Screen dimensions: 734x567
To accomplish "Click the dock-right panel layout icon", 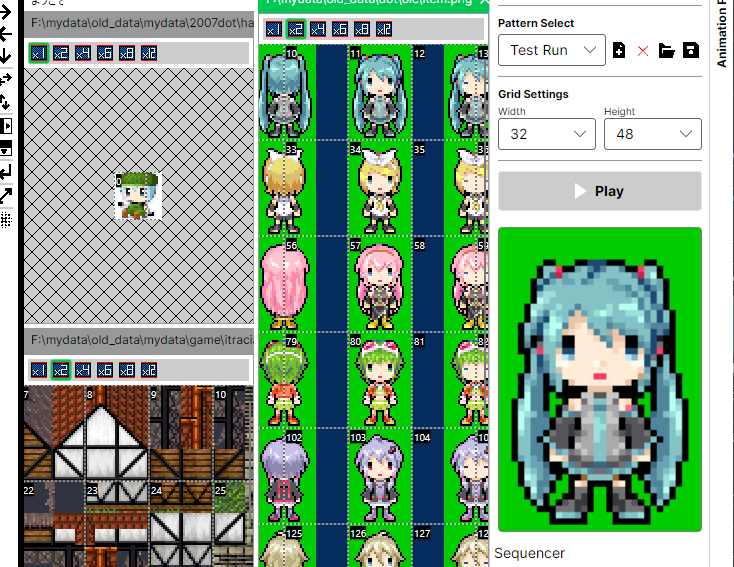I will pyautogui.click(x=6, y=126).
